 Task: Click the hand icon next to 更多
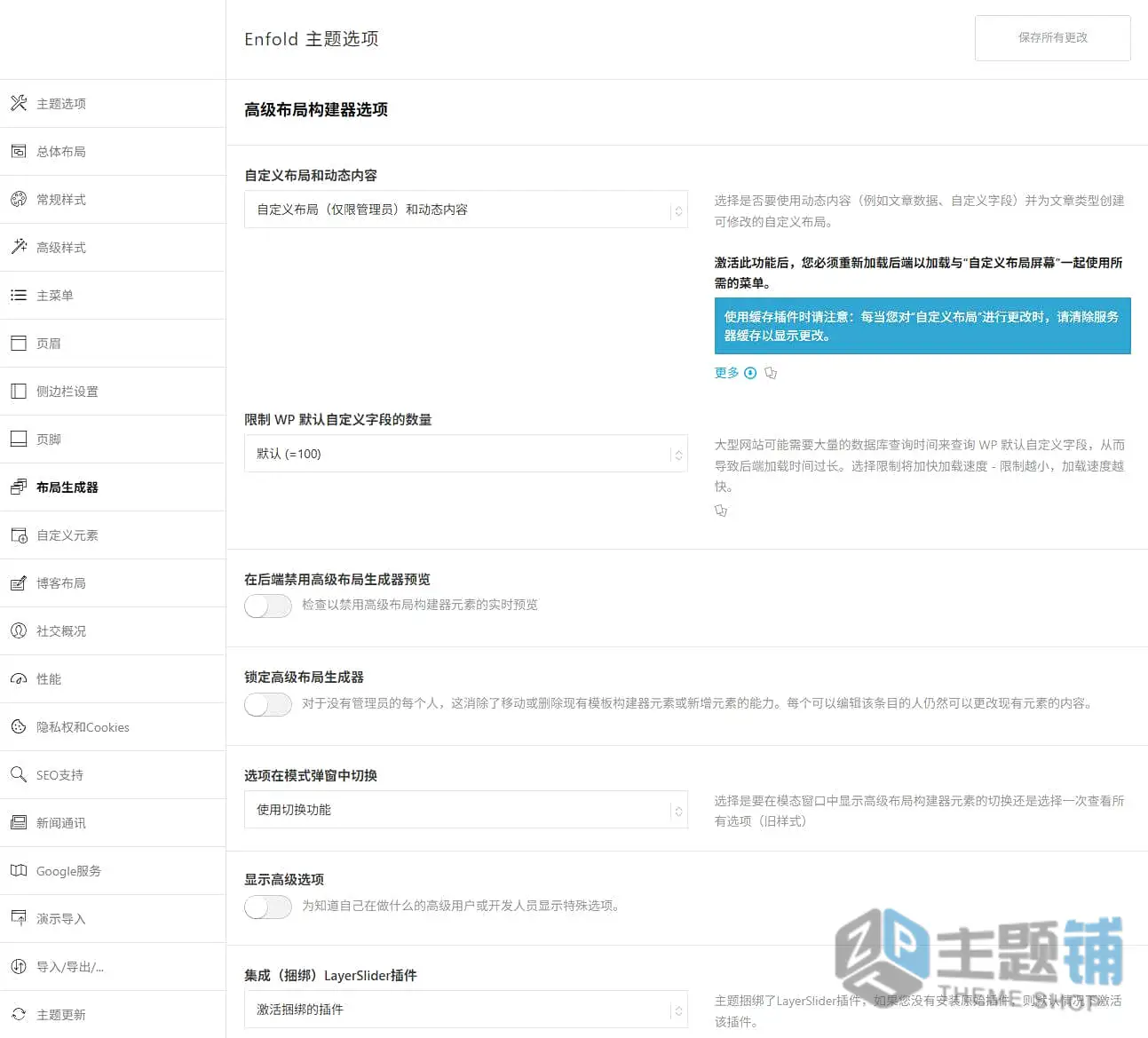[x=771, y=373]
